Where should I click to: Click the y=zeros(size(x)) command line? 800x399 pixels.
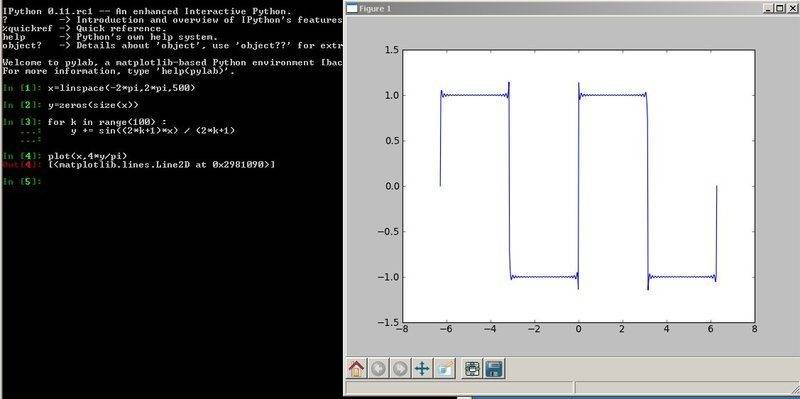93,105
